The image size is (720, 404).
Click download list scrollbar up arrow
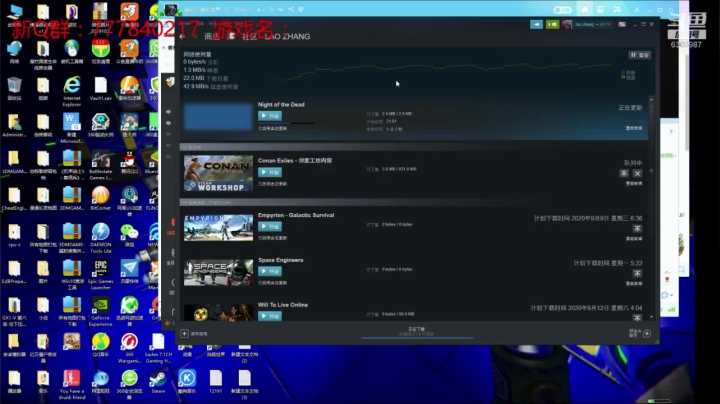tap(651, 100)
